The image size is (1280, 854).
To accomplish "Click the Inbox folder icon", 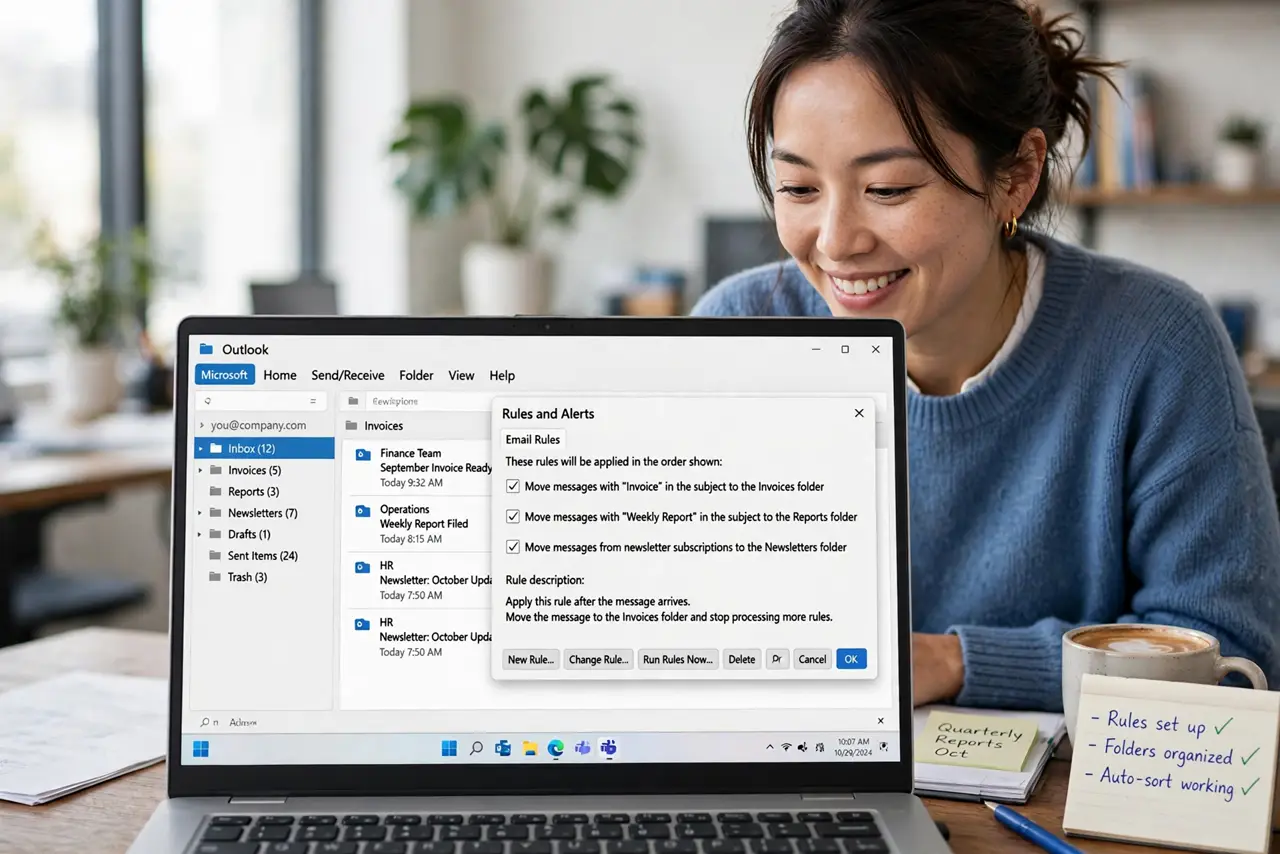I will pyautogui.click(x=216, y=448).
